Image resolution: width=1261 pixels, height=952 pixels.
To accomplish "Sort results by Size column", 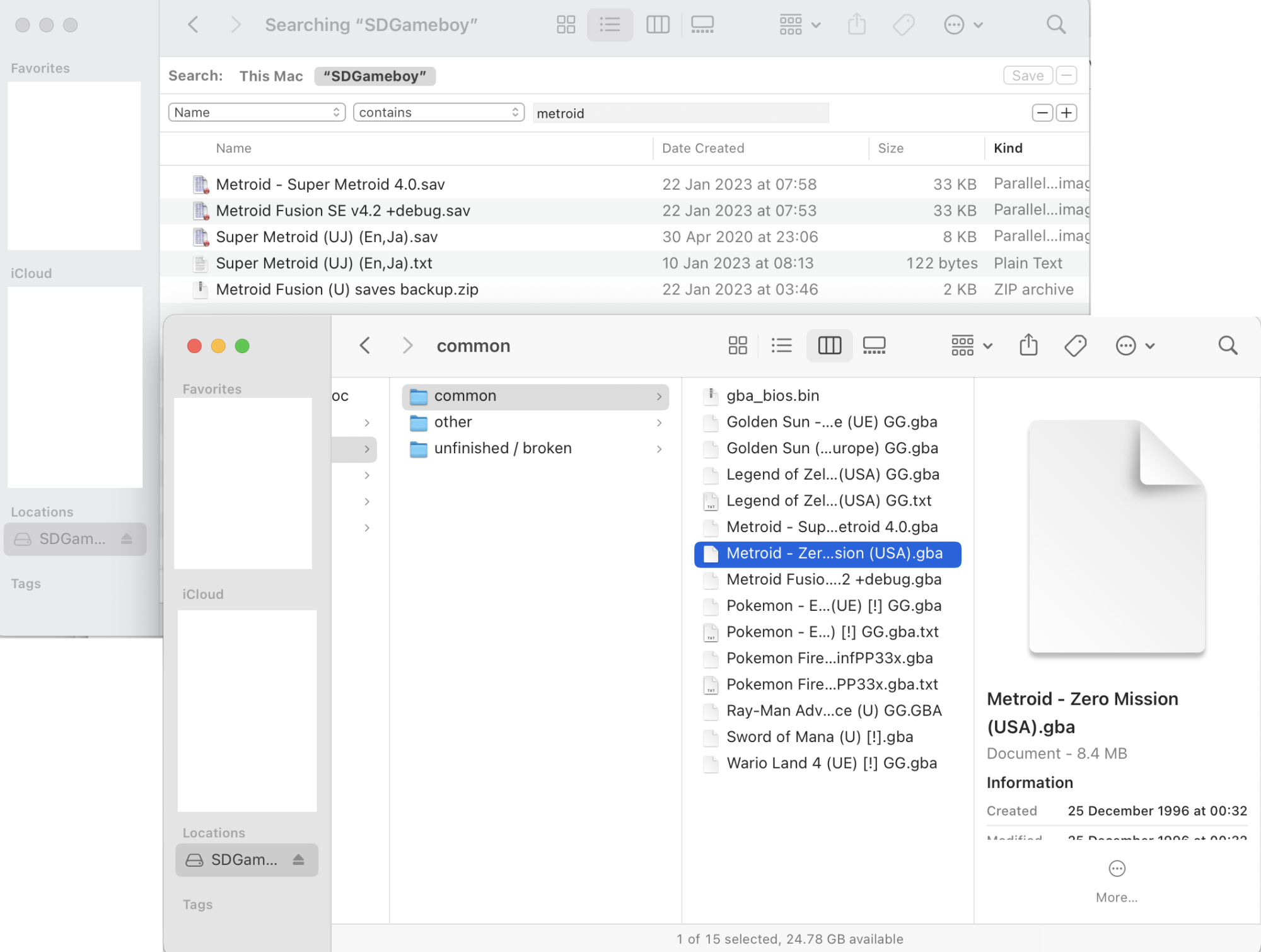I will [x=927, y=148].
